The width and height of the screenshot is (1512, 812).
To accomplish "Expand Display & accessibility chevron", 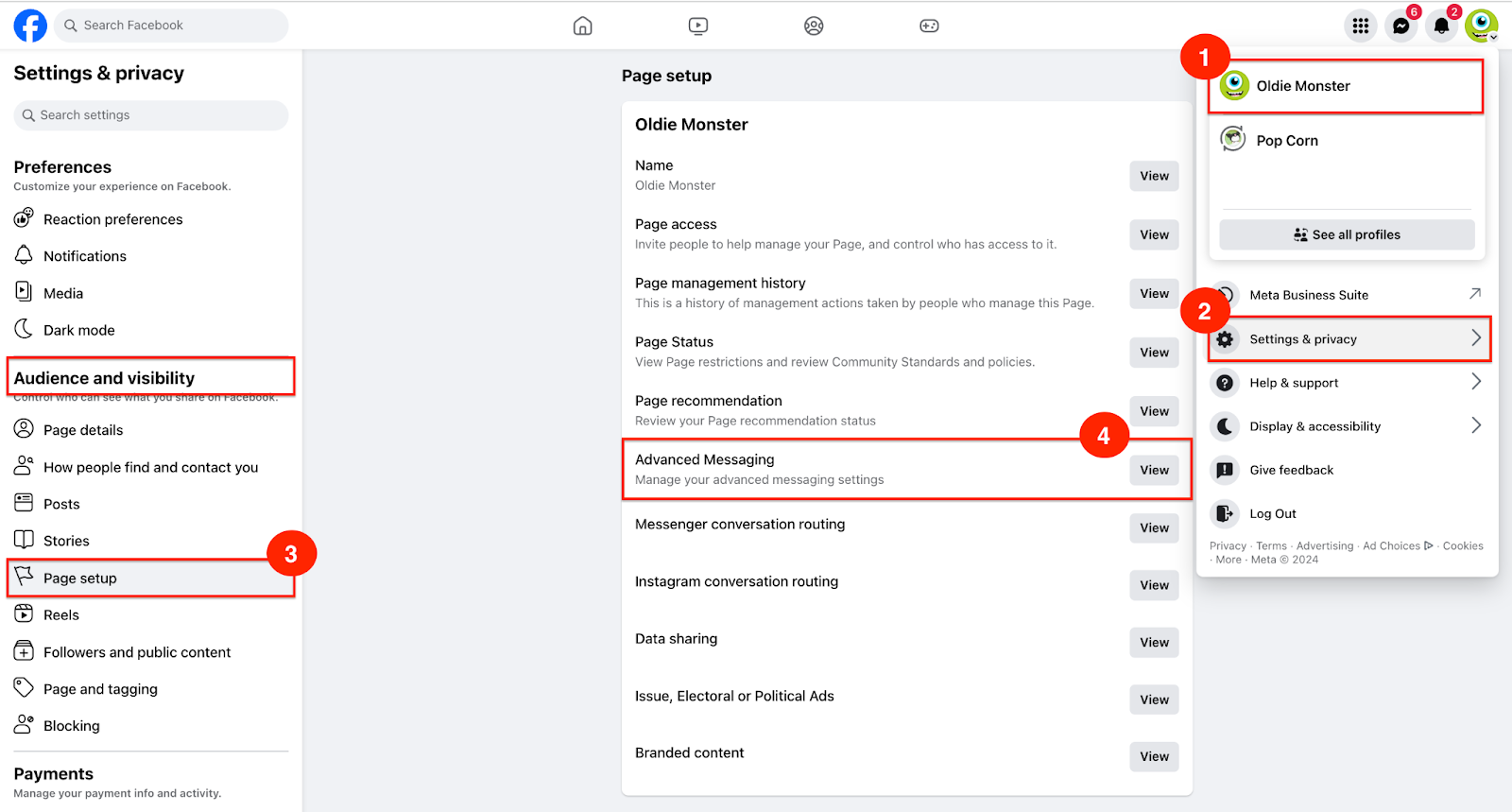I will point(1476,425).
